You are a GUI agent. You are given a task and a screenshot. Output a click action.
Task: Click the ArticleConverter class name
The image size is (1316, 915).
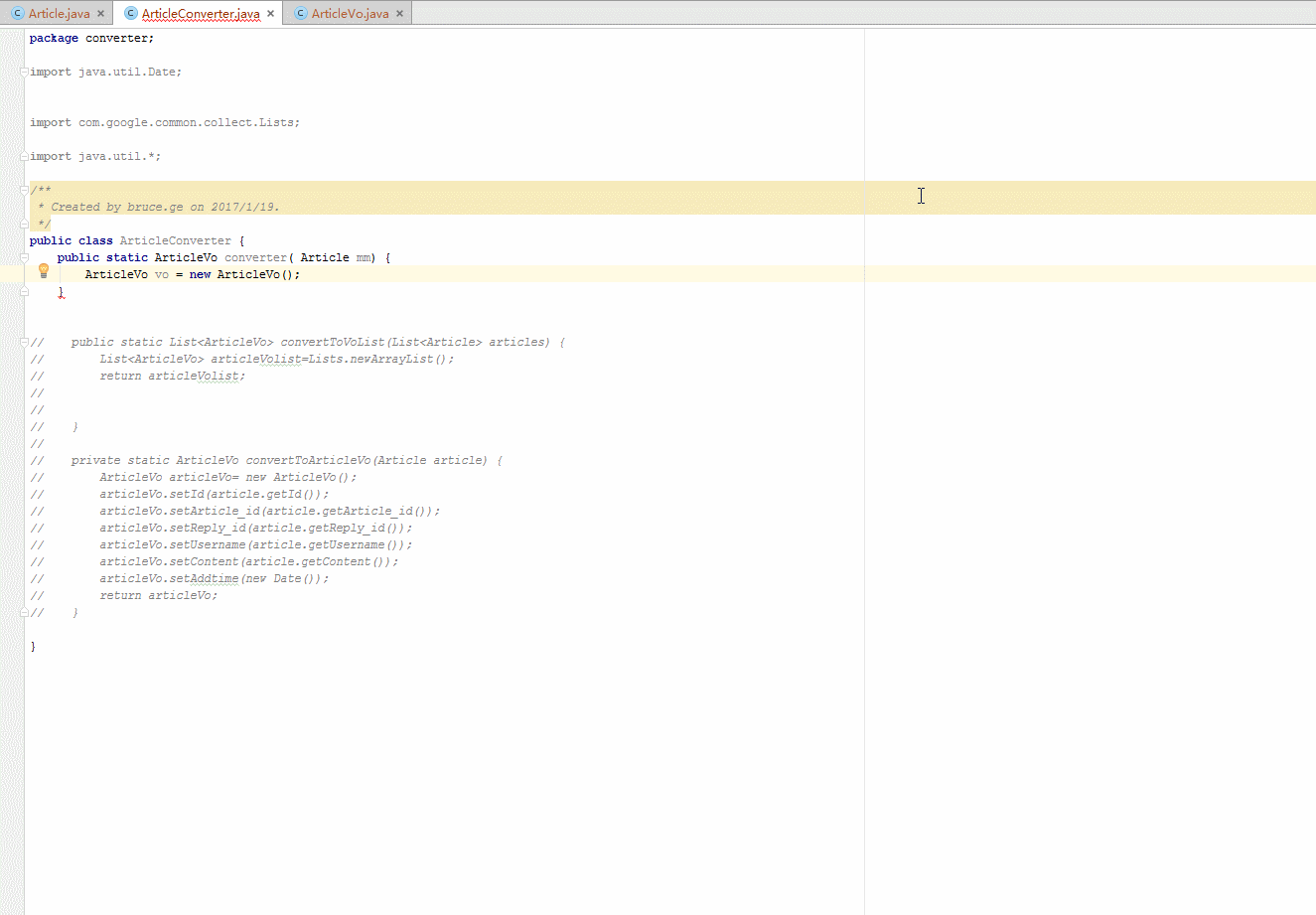click(x=176, y=239)
